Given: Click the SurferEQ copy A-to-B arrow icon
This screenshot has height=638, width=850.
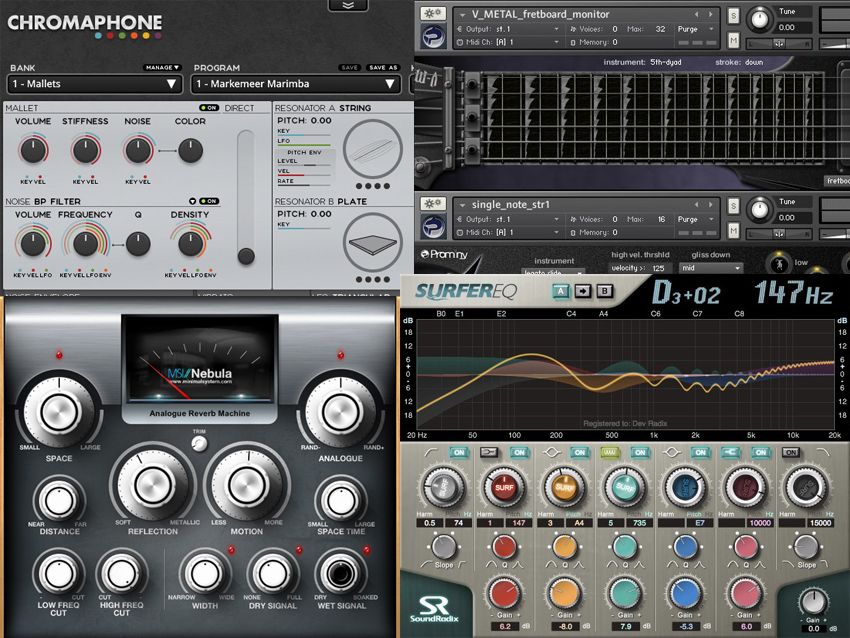Looking at the screenshot, I should (x=583, y=291).
